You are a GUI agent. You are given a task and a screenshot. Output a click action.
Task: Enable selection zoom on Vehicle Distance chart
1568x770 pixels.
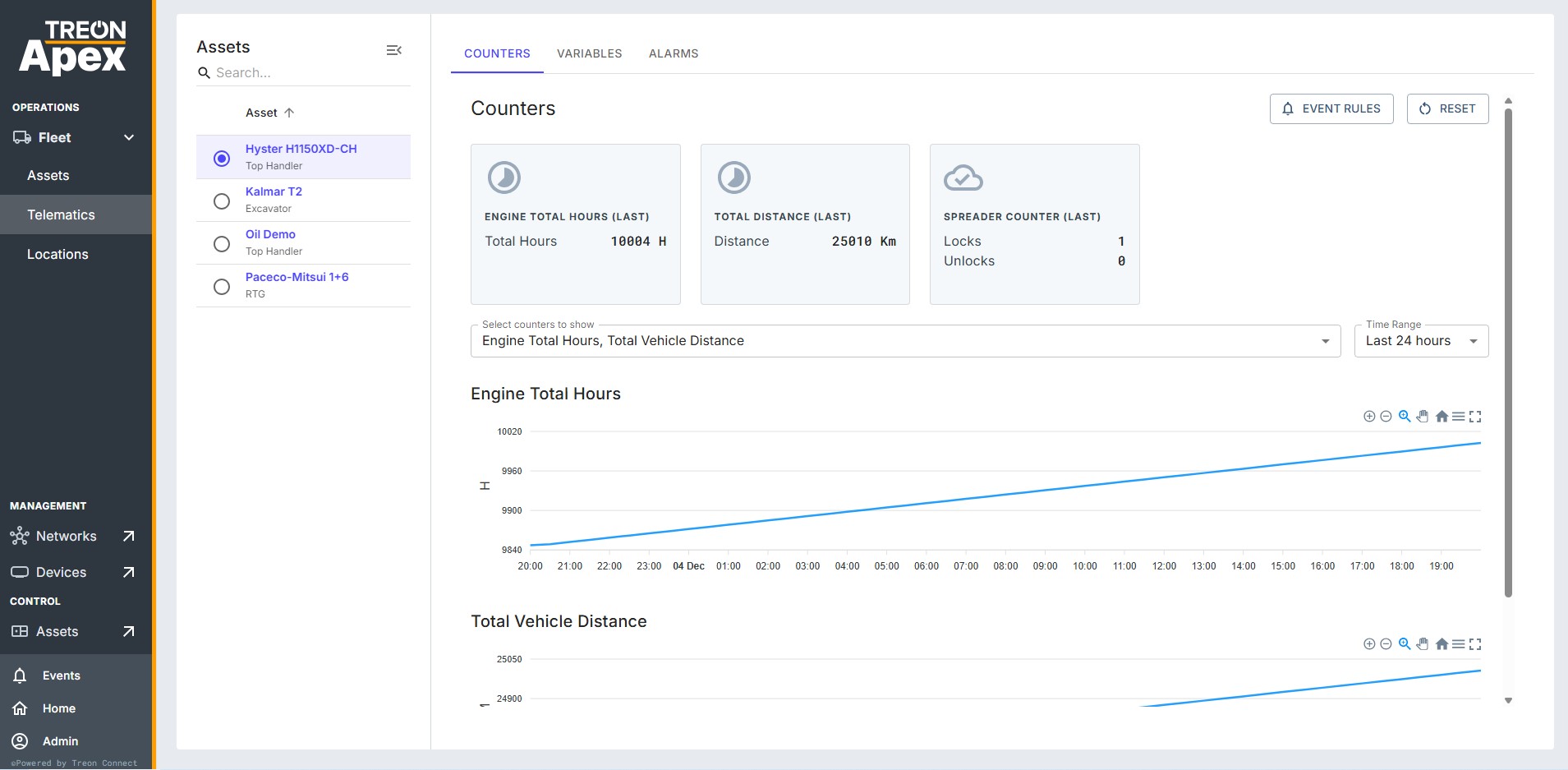tap(1405, 643)
